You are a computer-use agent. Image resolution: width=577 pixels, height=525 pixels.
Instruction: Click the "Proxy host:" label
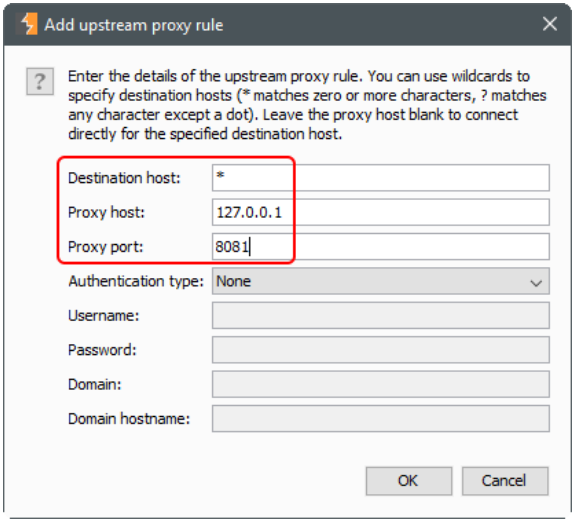click(106, 213)
